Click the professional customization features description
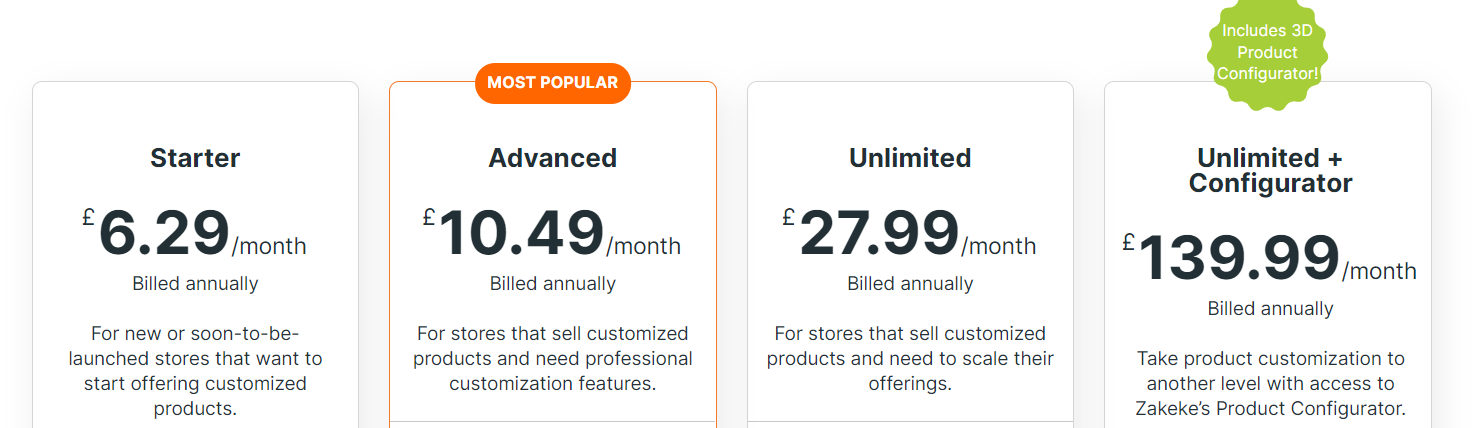Image resolution: width=1472 pixels, height=428 pixels. pyautogui.click(x=552, y=358)
